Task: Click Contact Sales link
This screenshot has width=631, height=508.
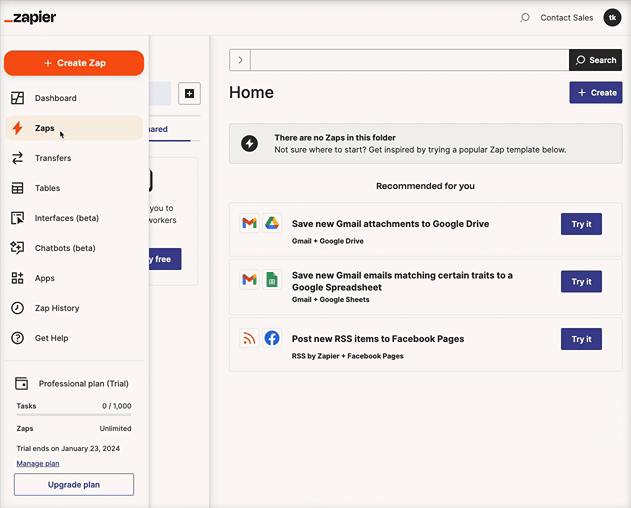Action: pyautogui.click(x=567, y=18)
